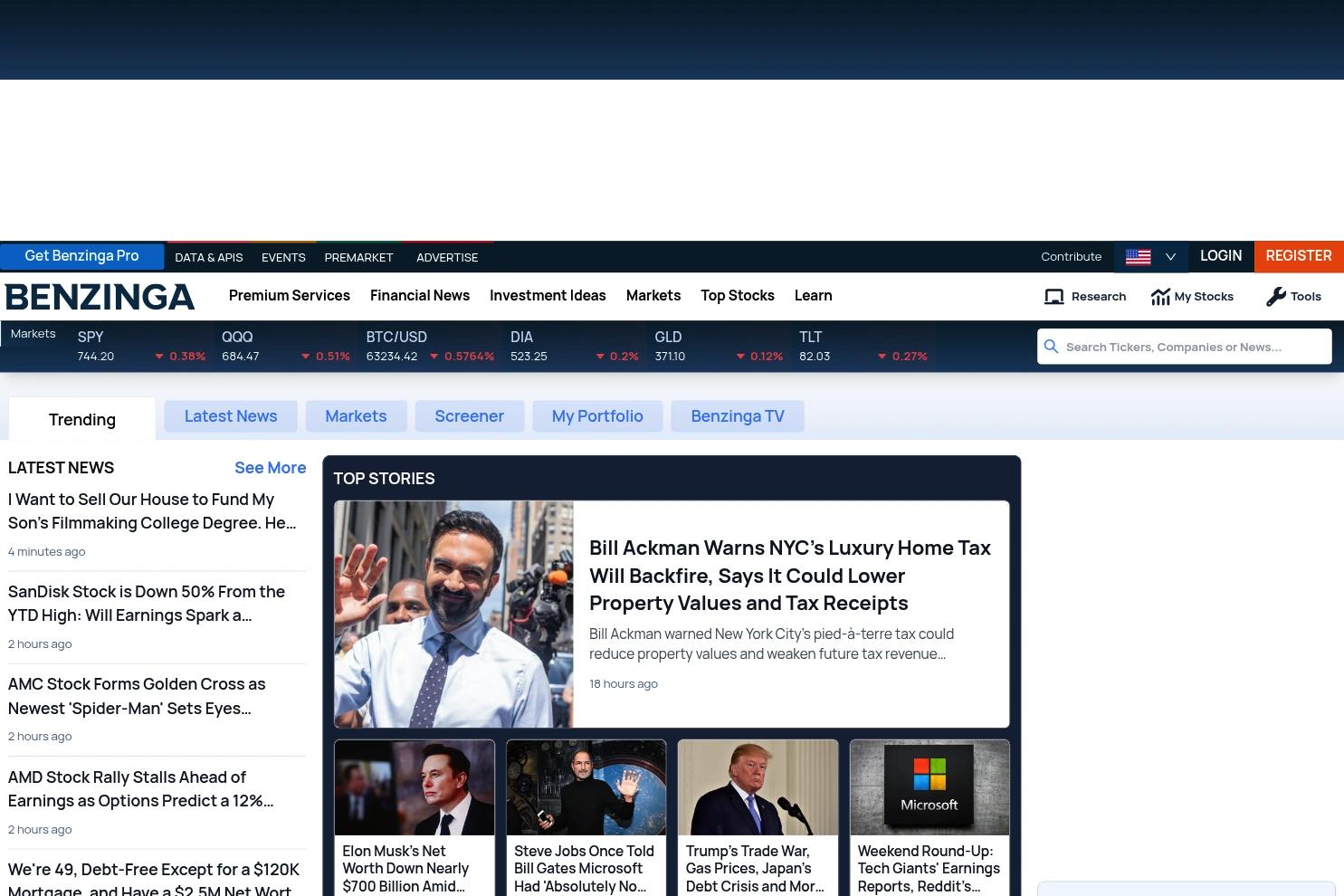This screenshot has width=1344, height=896.
Task: Open the Investment Ideas menu
Action: point(548,295)
